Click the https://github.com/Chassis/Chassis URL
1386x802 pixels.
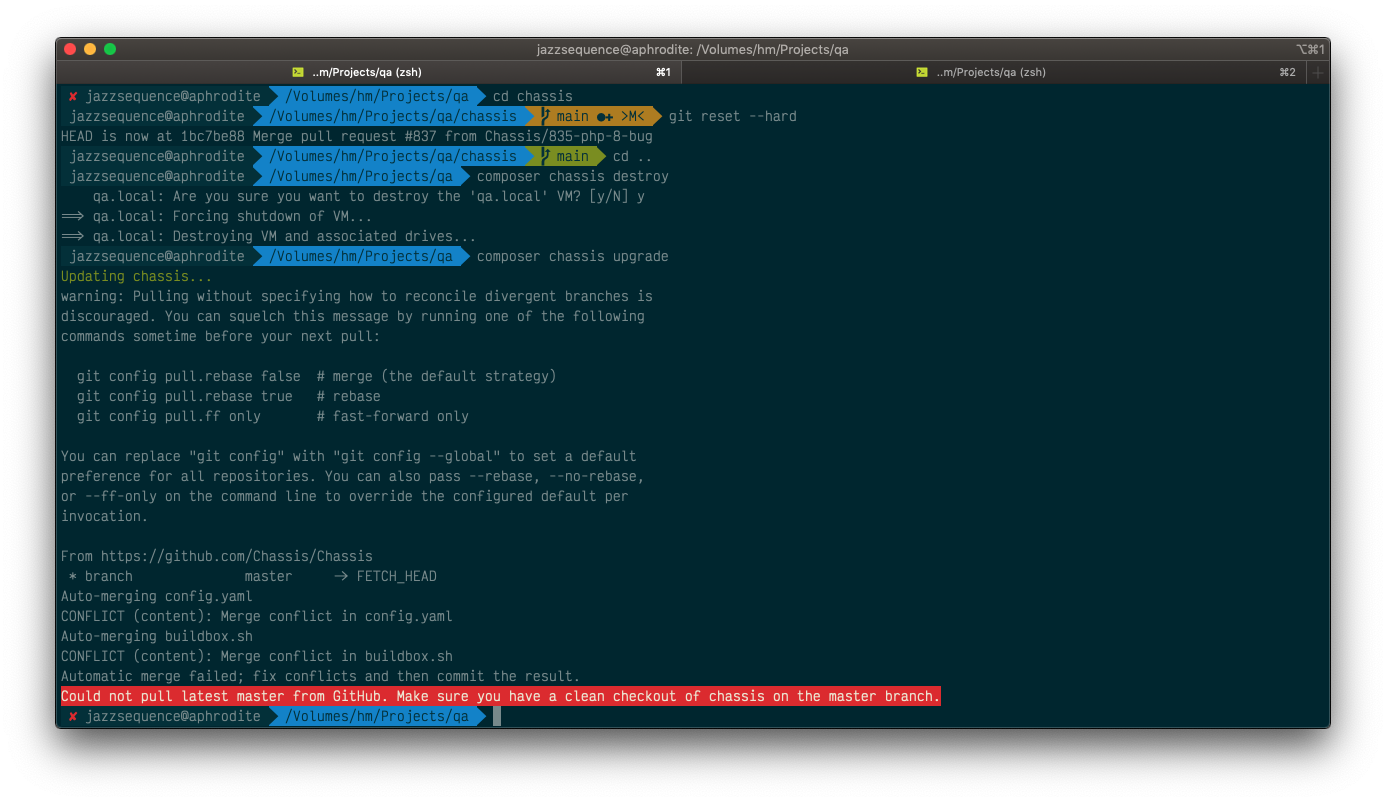[x=237, y=557]
